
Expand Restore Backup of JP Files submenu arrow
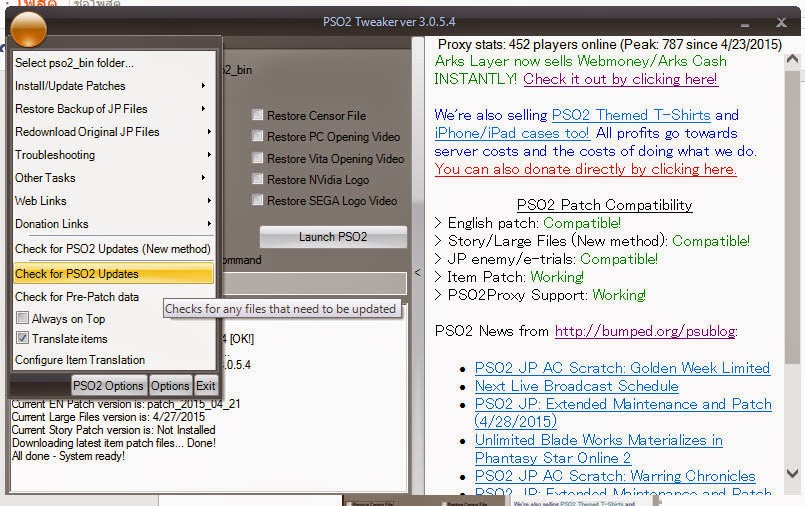204,109
